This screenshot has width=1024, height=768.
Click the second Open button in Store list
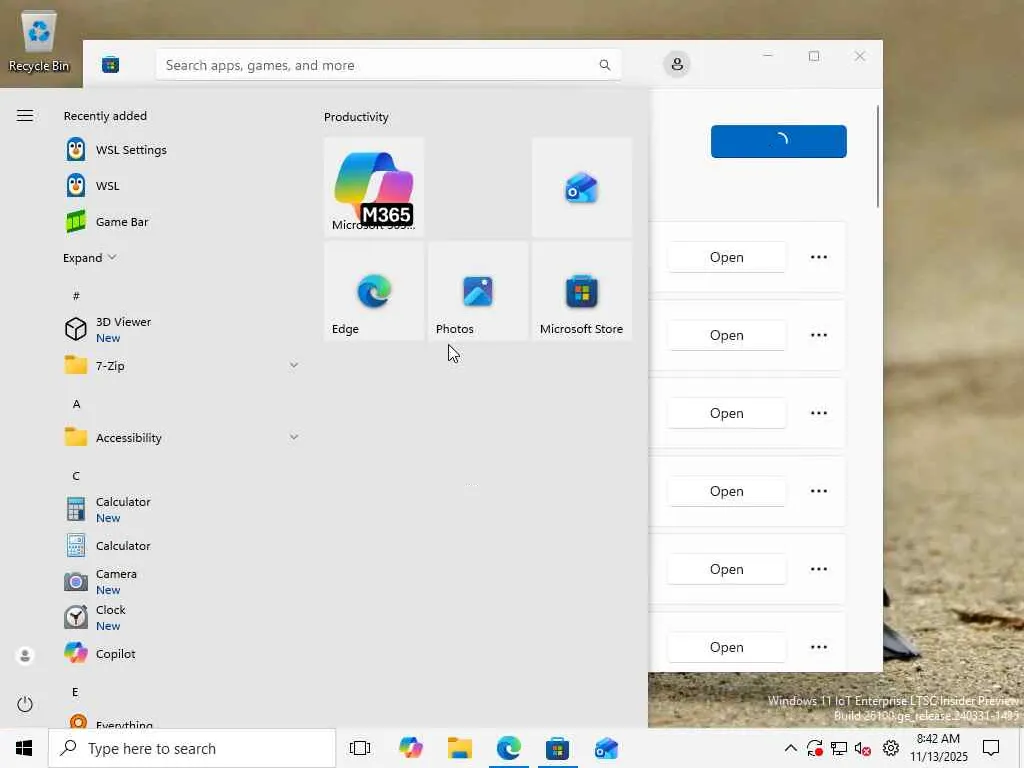point(727,335)
